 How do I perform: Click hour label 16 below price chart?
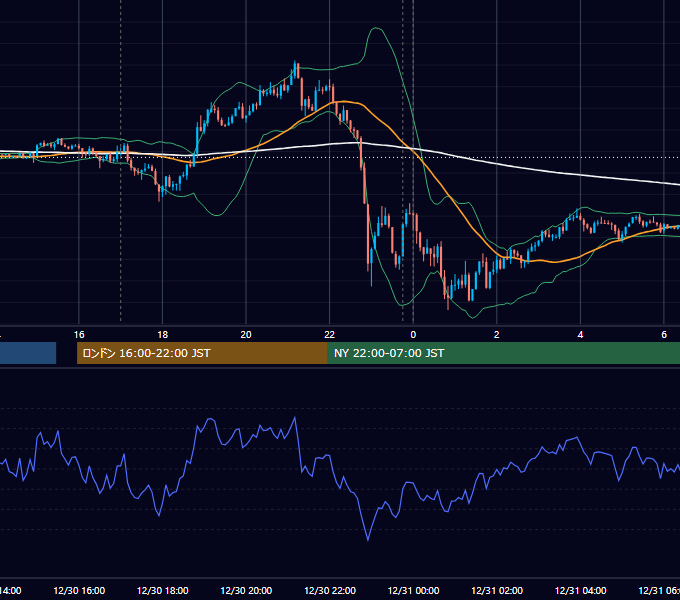point(79,335)
